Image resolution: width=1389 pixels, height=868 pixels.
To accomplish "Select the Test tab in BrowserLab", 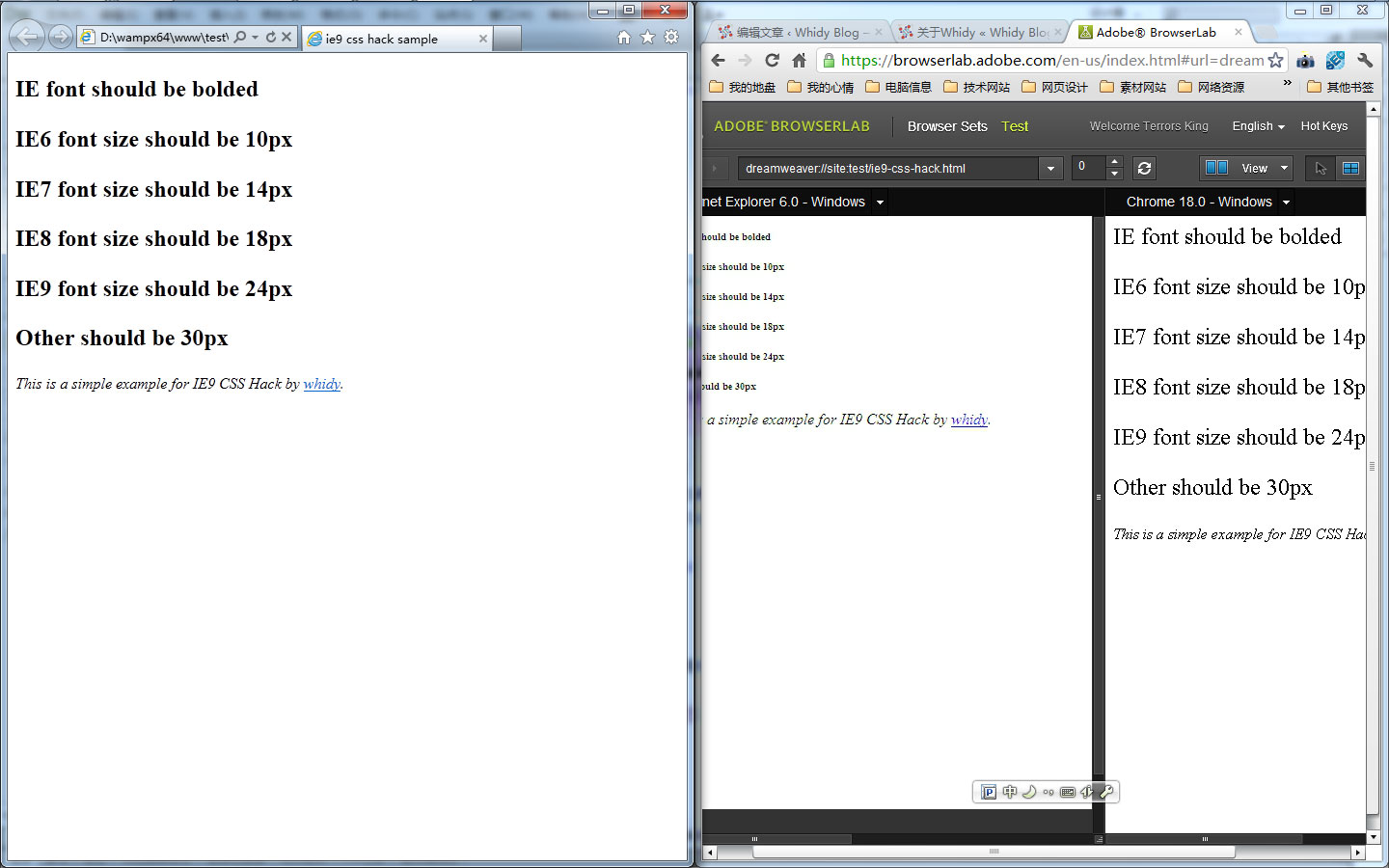I will point(1015,126).
